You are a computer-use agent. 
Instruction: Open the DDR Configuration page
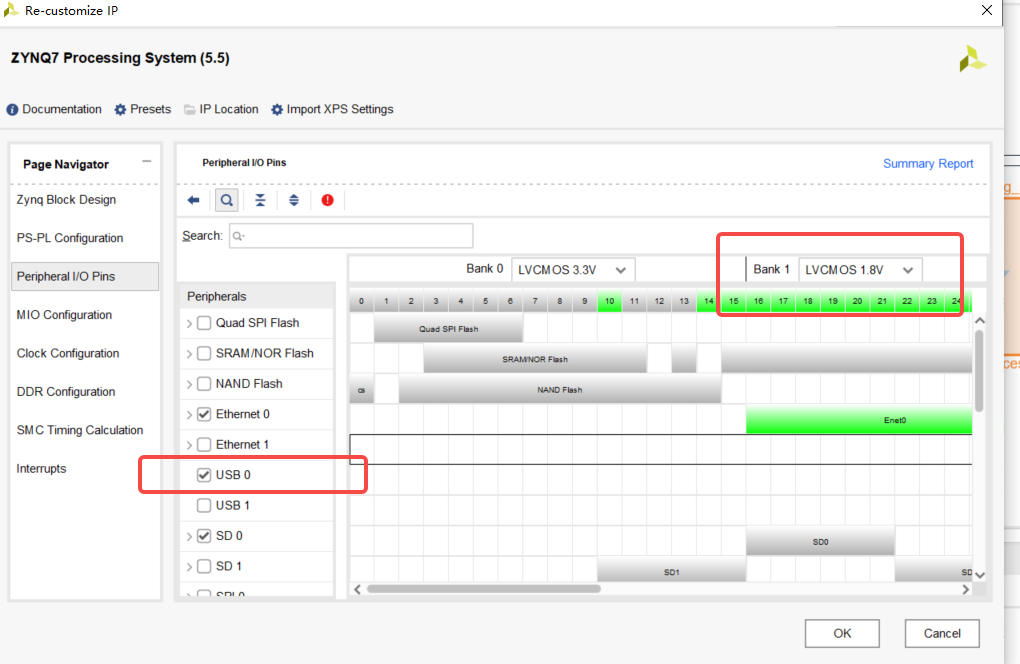(66, 392)
